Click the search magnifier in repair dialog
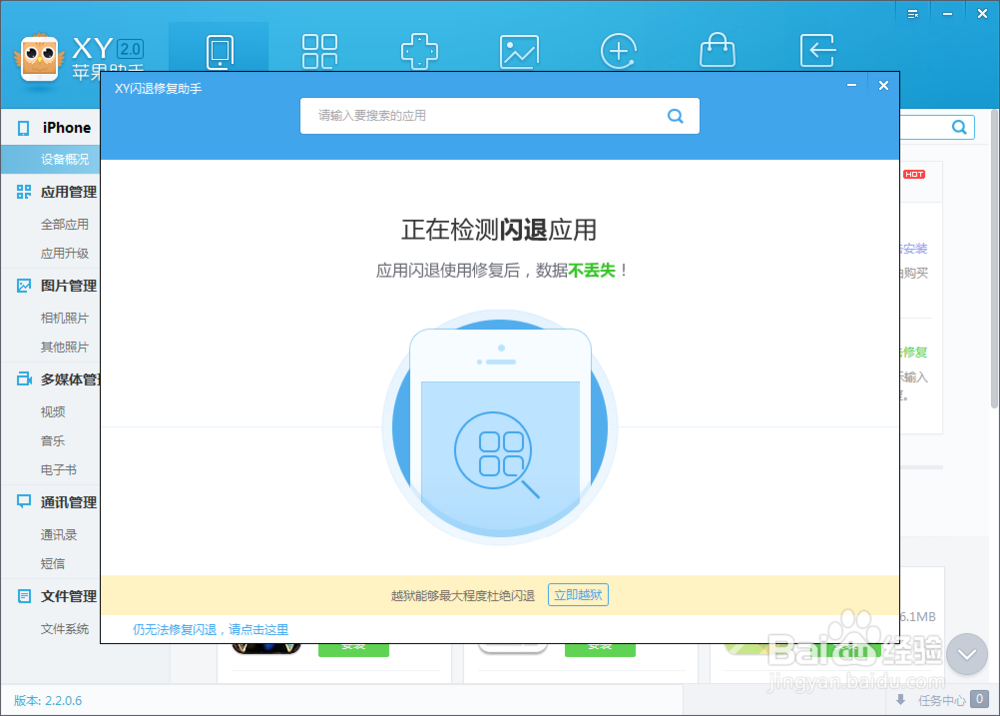This screenshot has height=716, width=1000. click(675, 116)
